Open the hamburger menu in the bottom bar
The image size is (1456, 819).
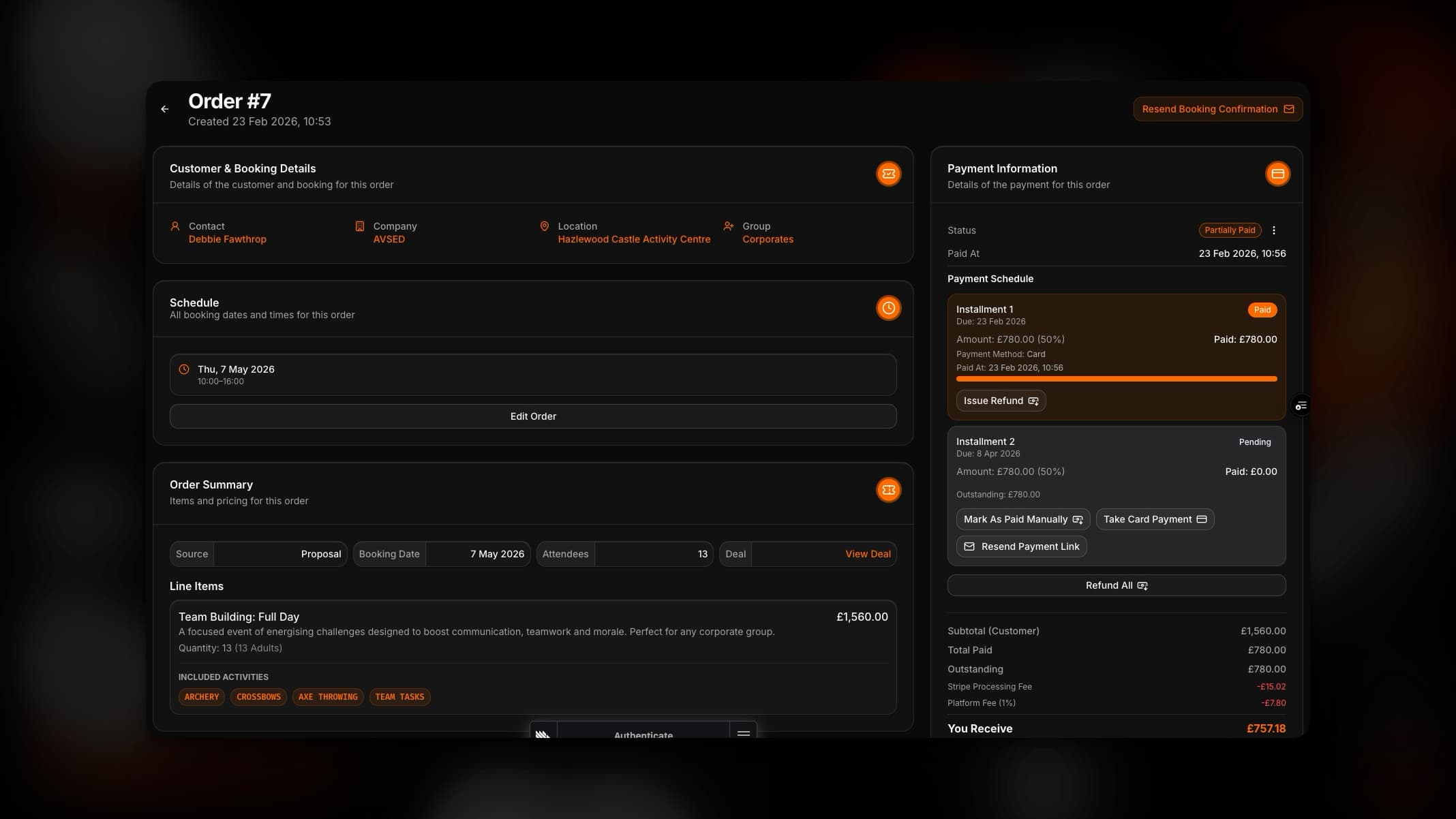[x=743, y=735]
